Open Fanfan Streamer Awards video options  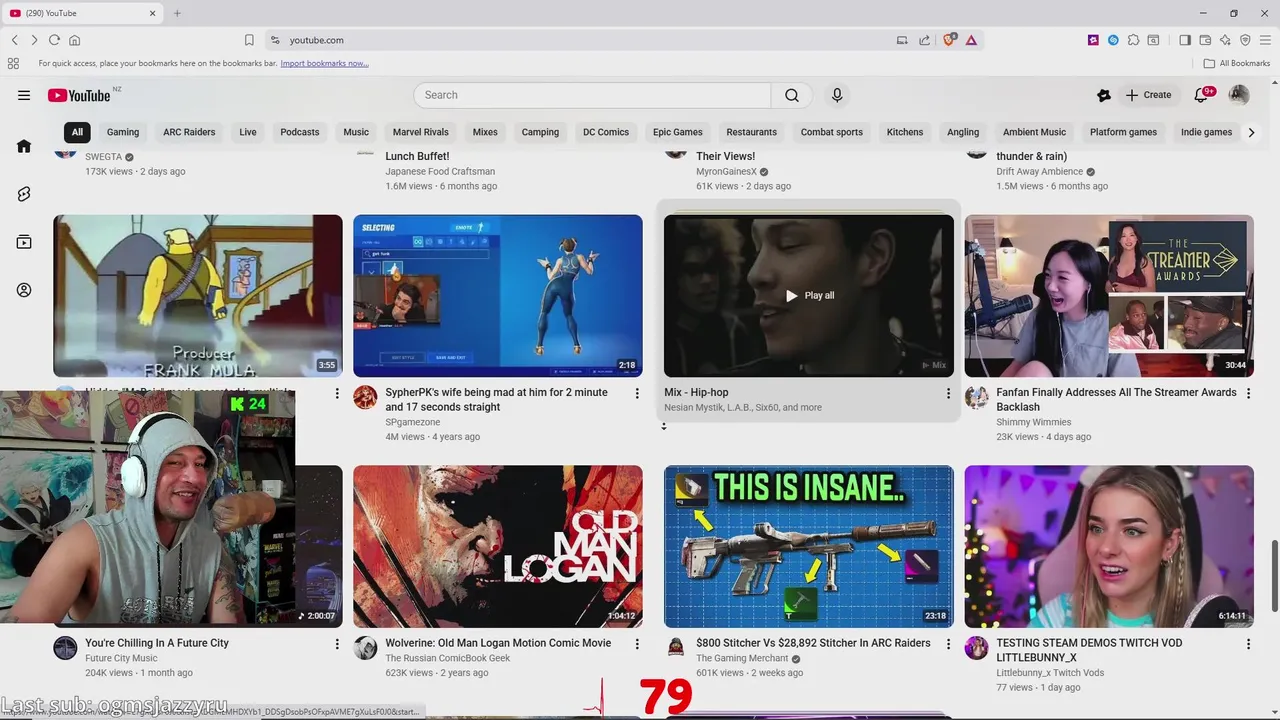(1248, 394)
